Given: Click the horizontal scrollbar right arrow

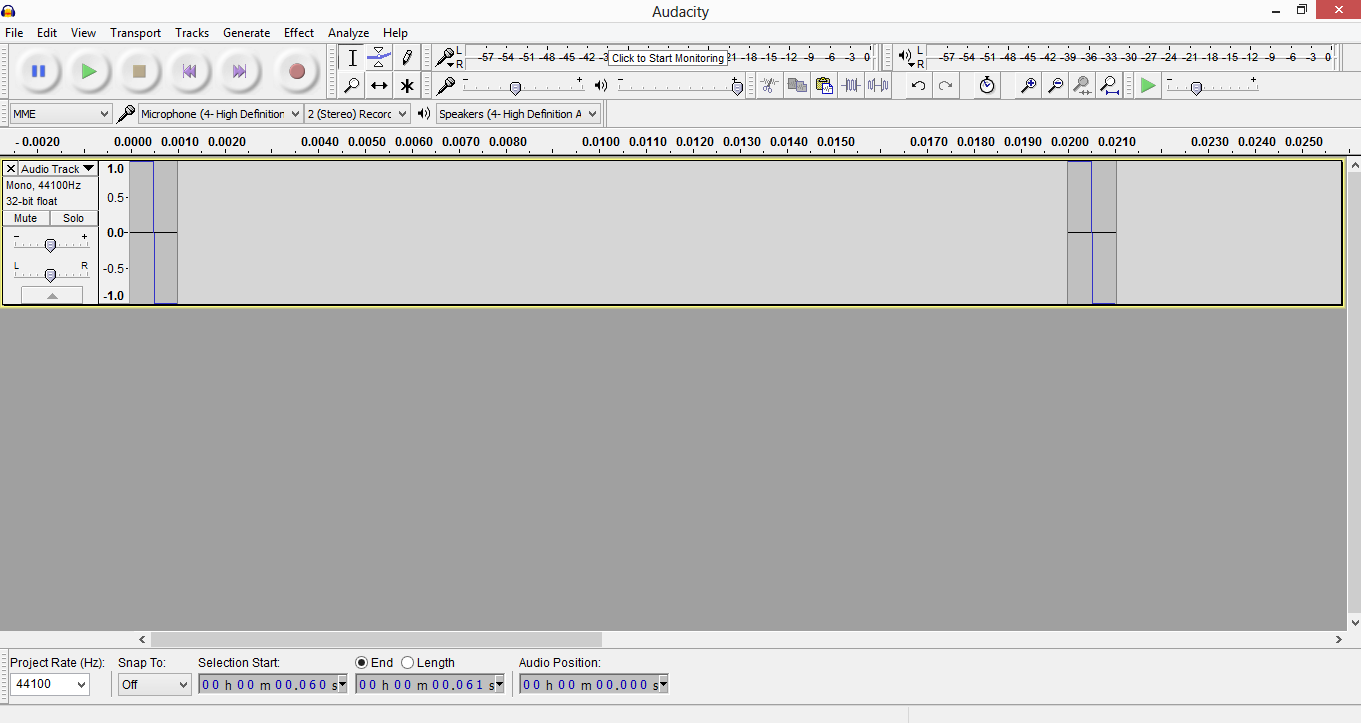Looking at the screenshot, I should pos(1338,639).
